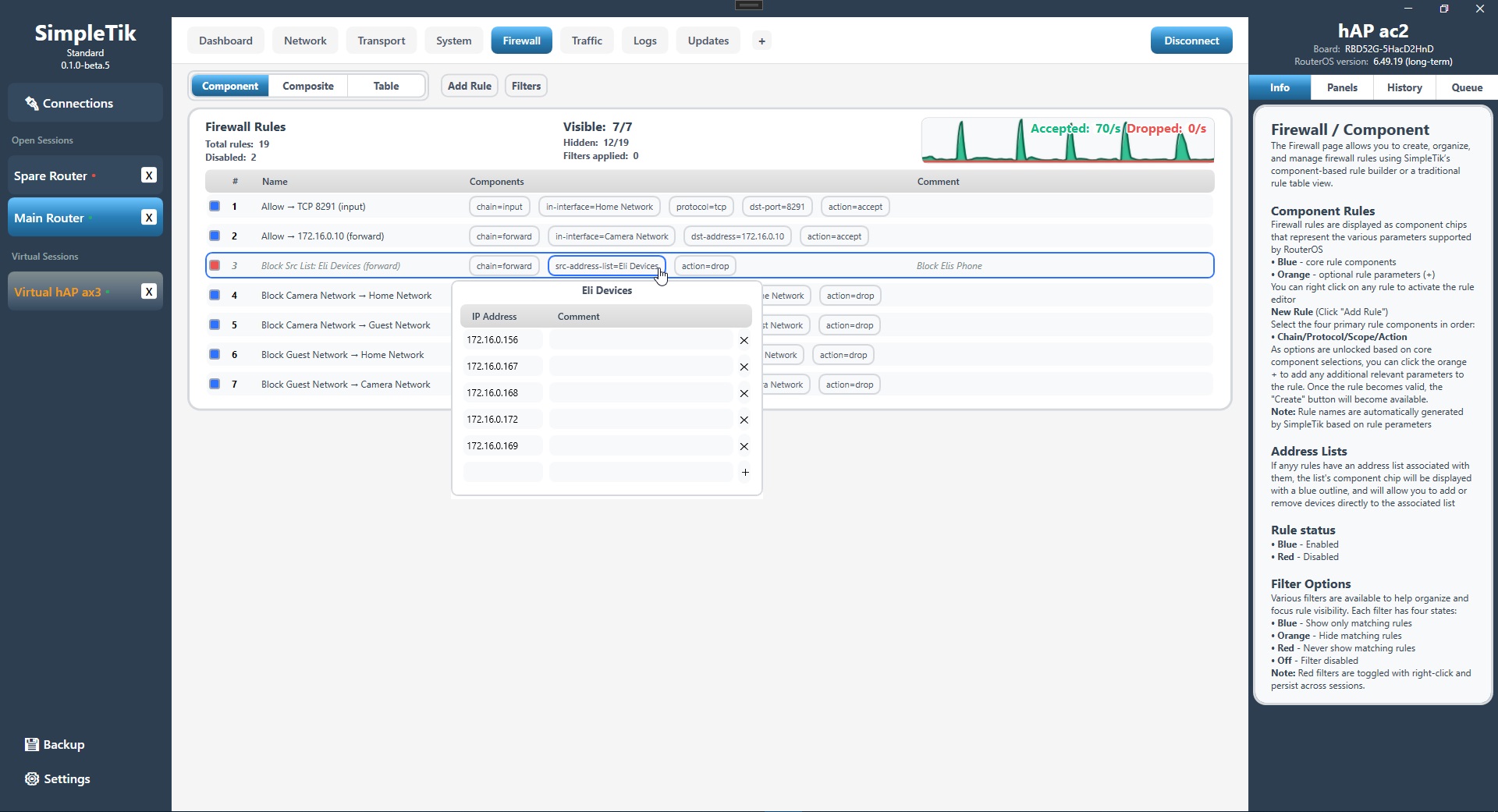Click src-address-list=Eli Devices chip
The width and height of the screenshot is (1498, 812).
tap(607, 266)
